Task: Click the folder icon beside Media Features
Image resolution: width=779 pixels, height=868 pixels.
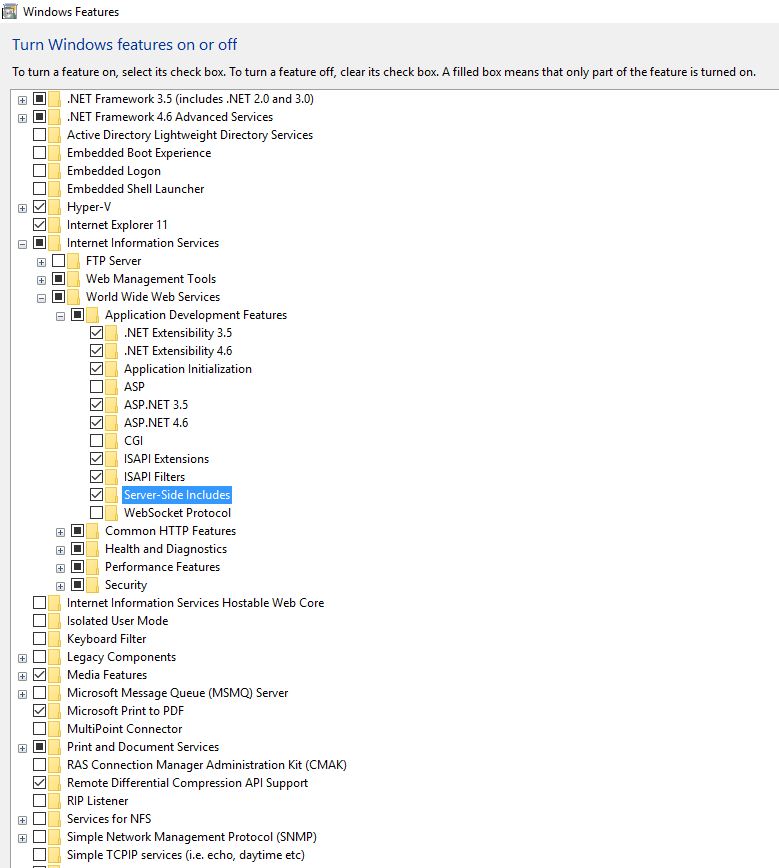Action: tap(54, 675)
